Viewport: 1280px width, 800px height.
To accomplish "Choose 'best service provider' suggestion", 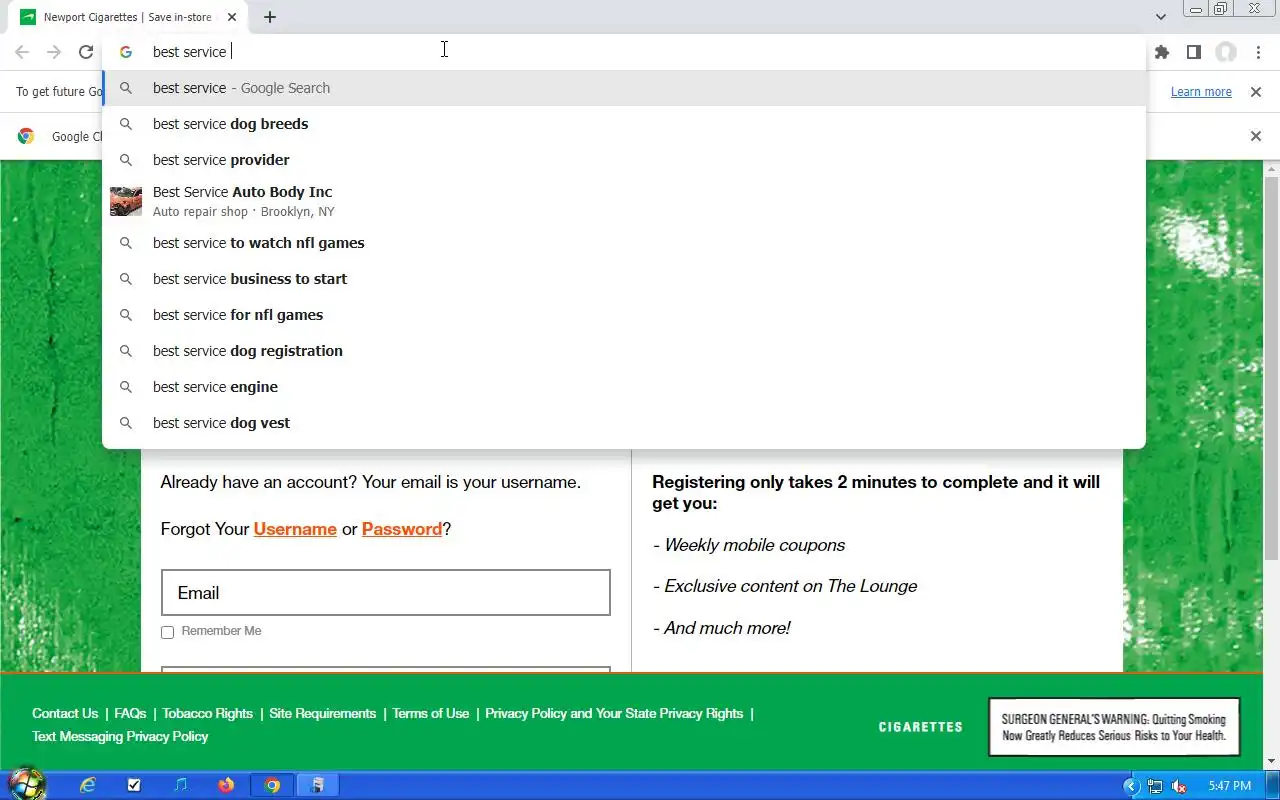I will coord(624,160).
